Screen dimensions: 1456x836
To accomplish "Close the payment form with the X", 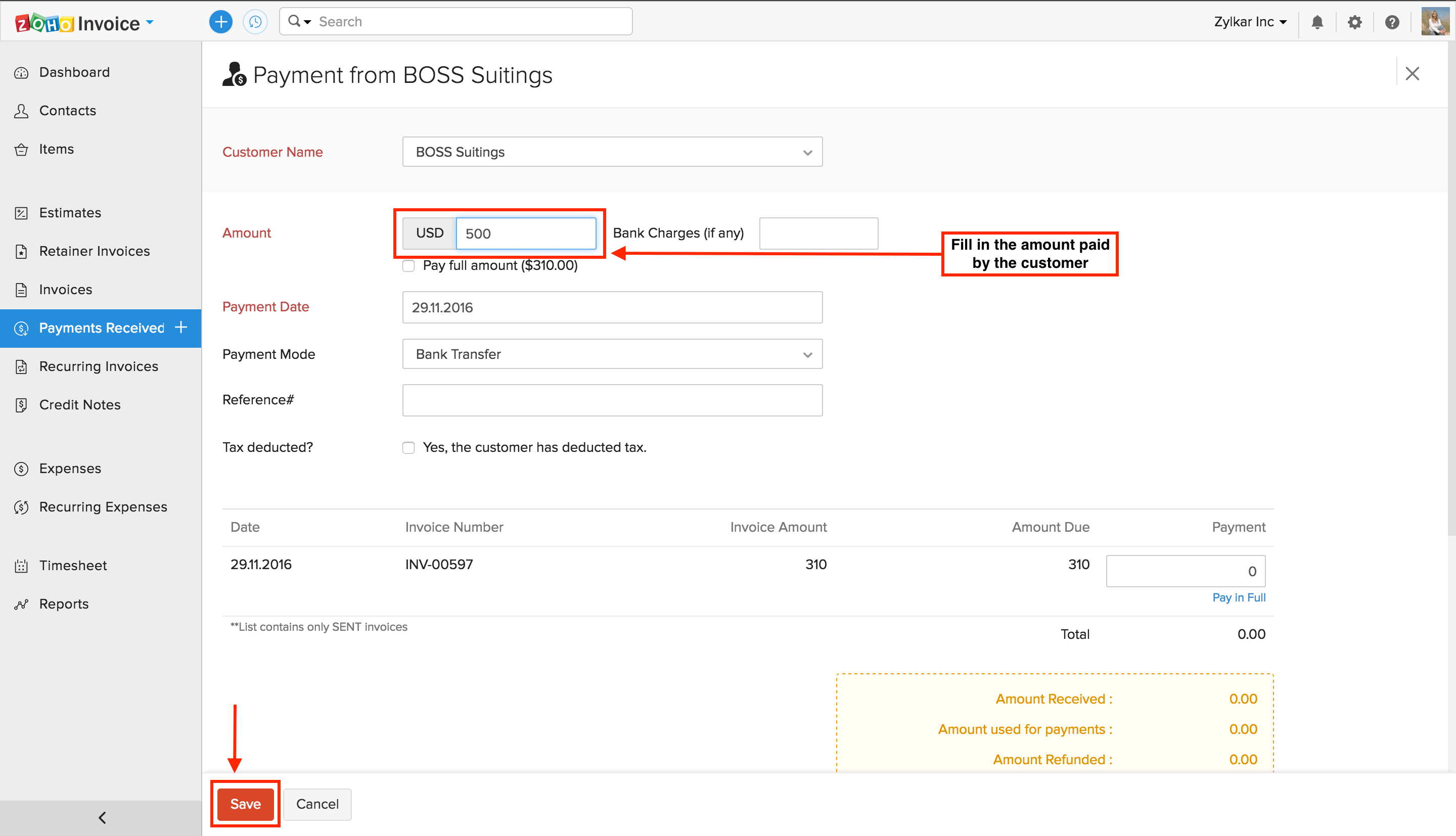I will (1412, 73).
